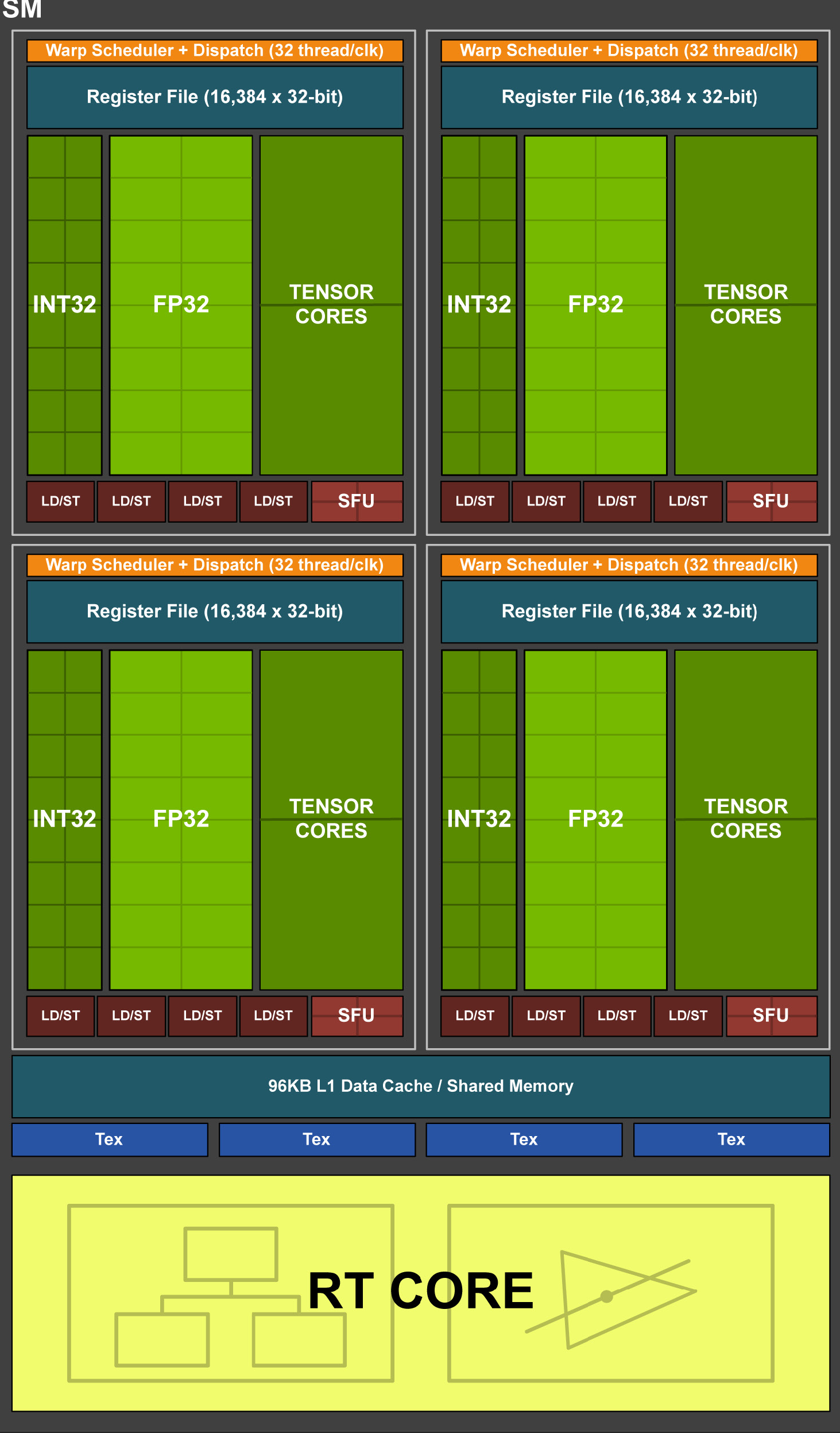Select the lower-right partition's FP32 block
Viewport: 840px width, 1433px height.
coord(595,820)
